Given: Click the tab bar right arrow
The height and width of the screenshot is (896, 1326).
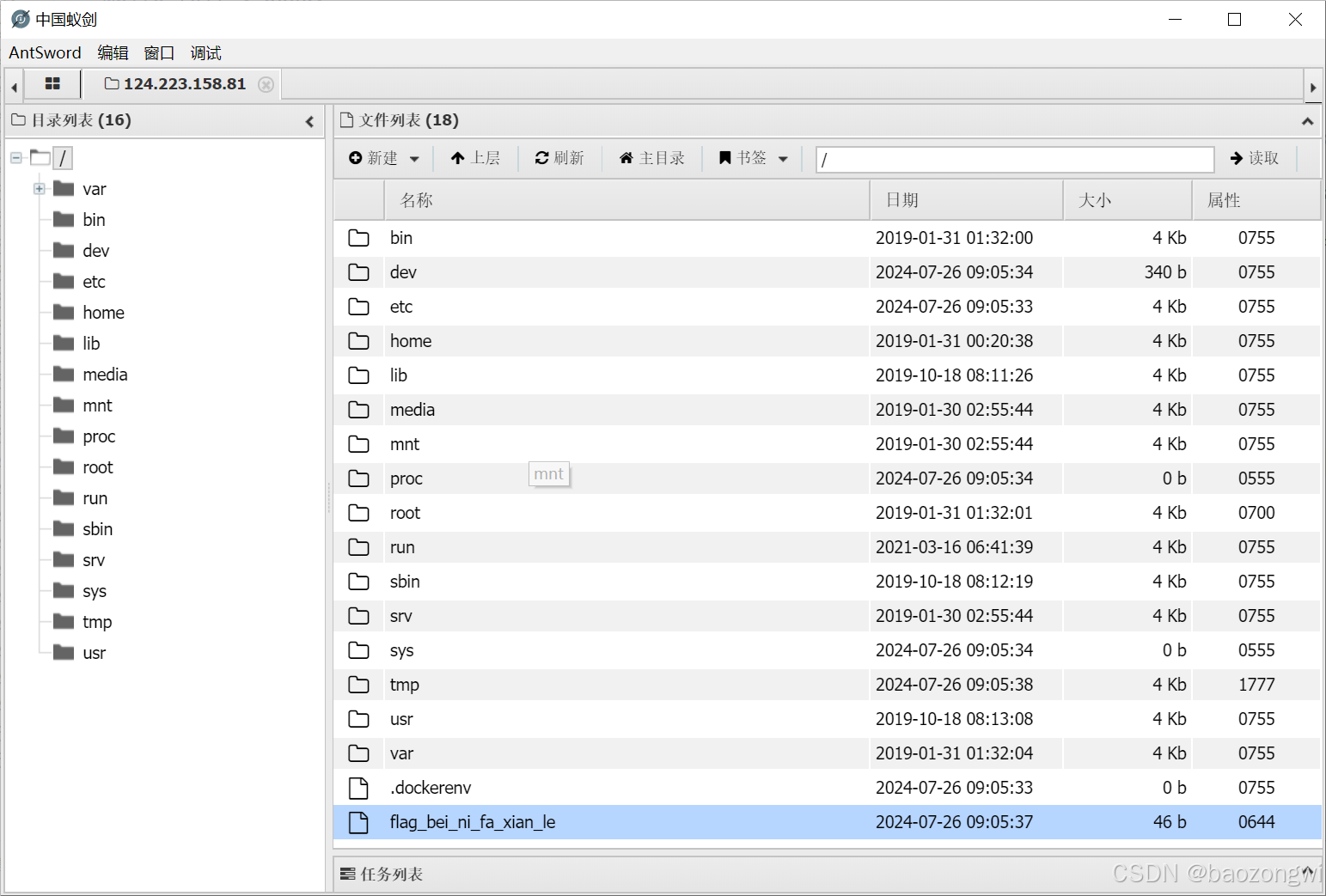Looking at the screenshot, I should pyautogui.click(x=1312, y=87).
